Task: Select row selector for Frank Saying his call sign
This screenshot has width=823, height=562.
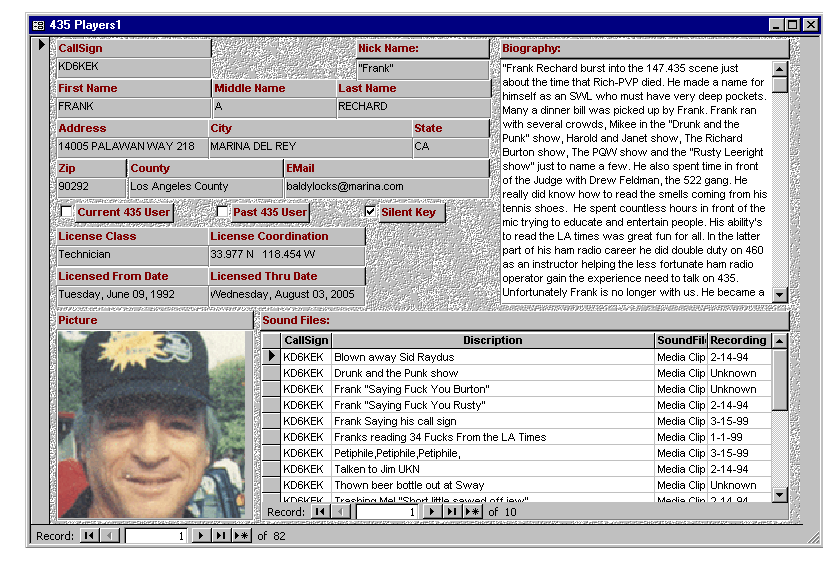Action: point(271,421)
